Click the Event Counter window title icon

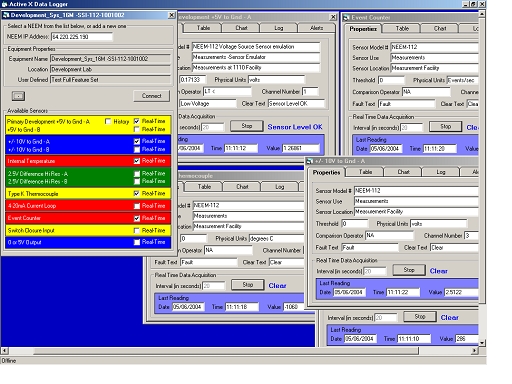pos(347,17)
